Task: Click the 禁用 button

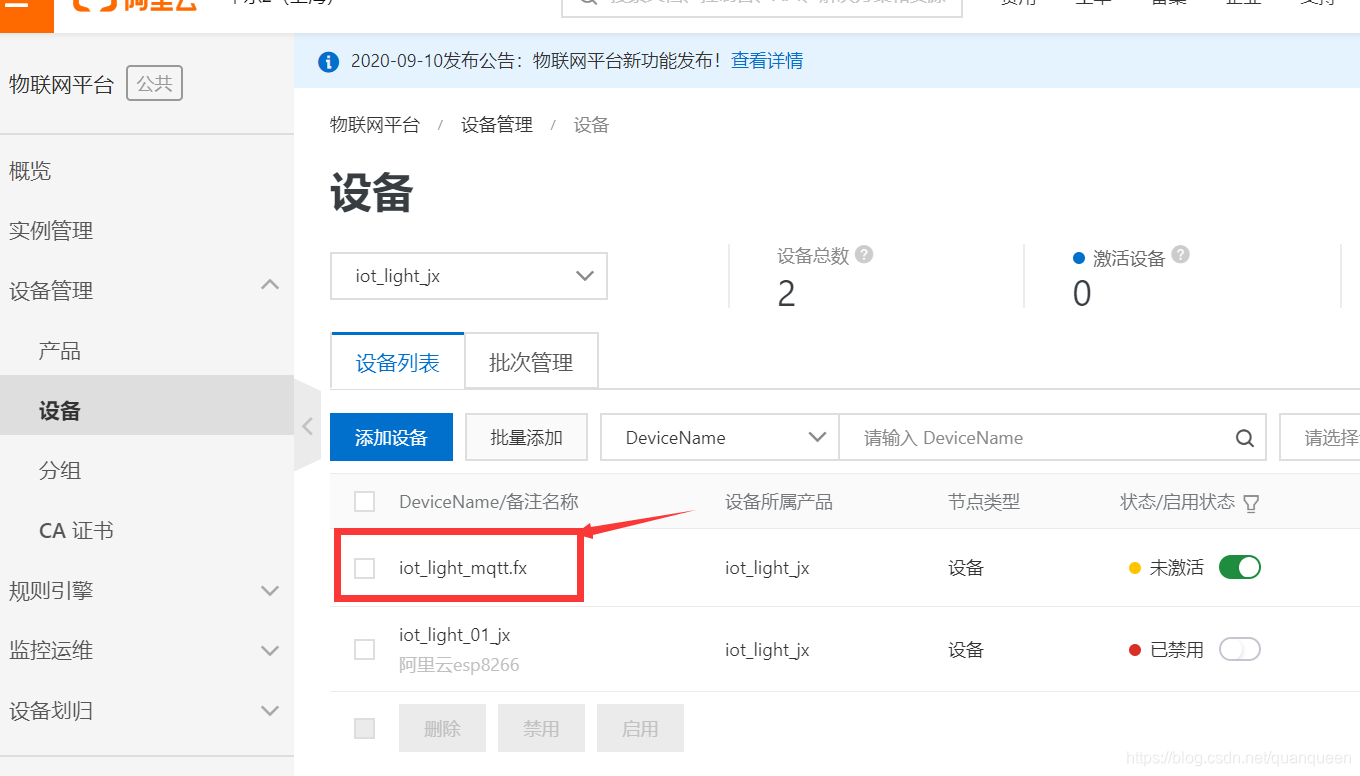Action: click(541, 728)
